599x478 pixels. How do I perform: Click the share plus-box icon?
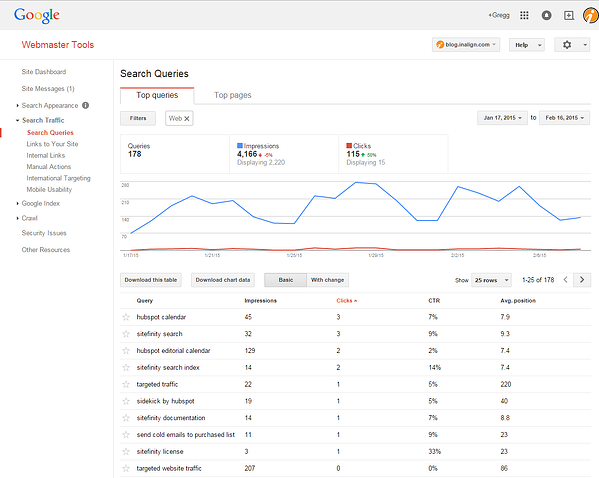click(569, 15)
